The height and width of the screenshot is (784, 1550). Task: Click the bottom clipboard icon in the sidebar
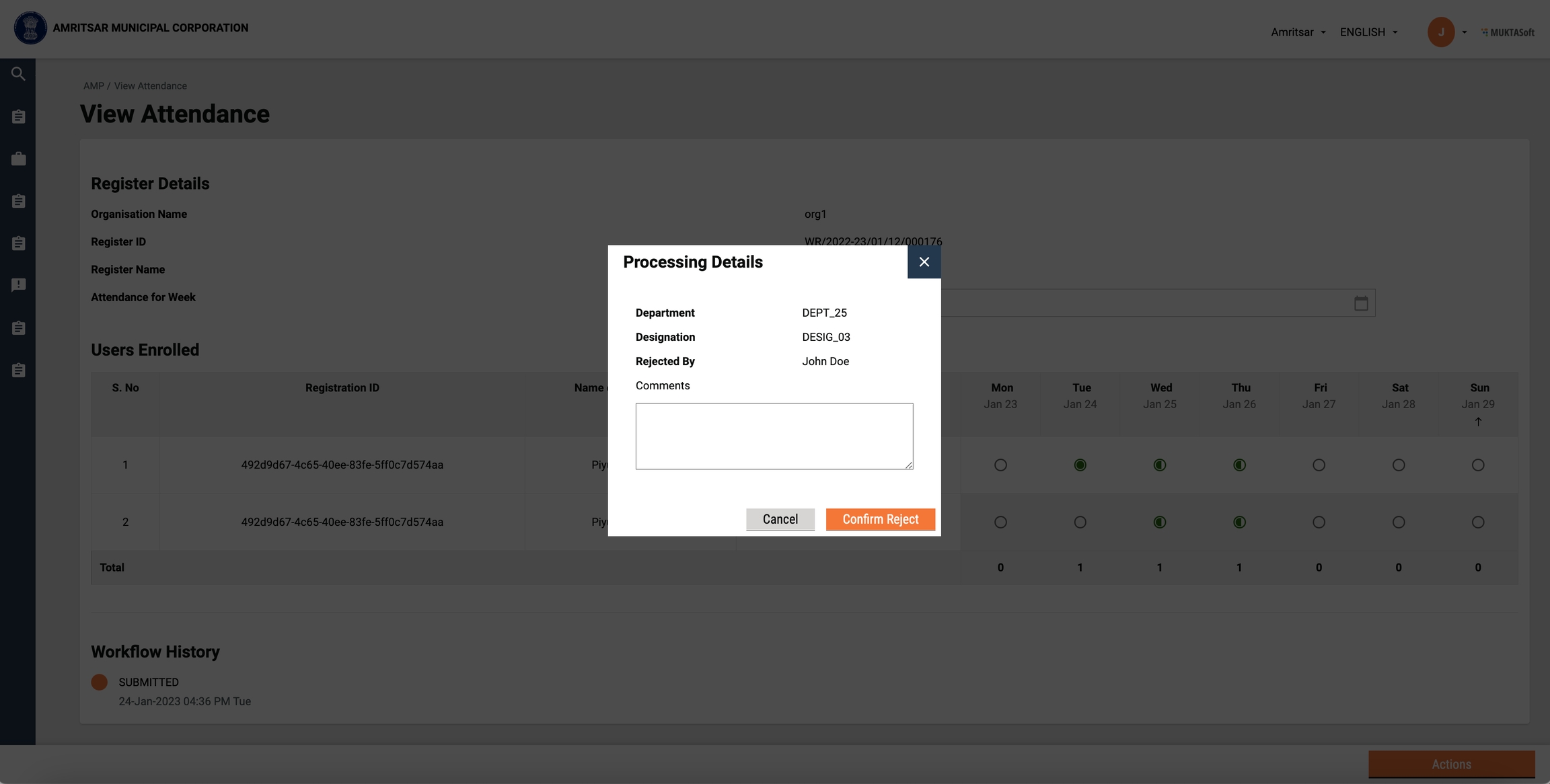[18, 370]
